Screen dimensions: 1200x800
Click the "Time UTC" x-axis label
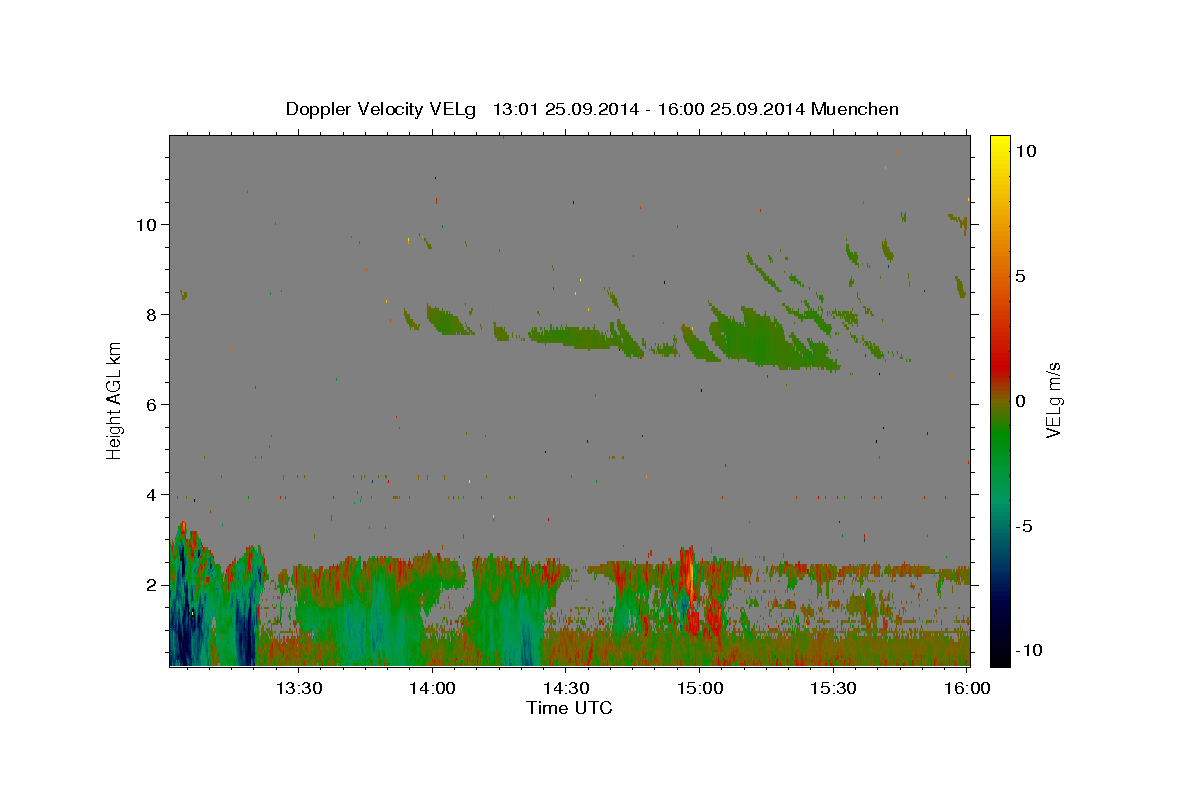[569, 709]
